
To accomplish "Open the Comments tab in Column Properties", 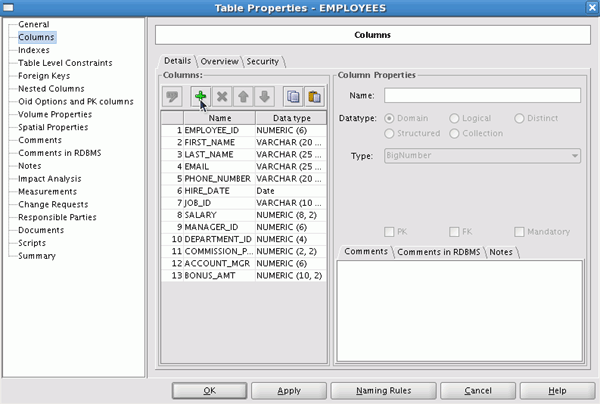I will [366, 251].
